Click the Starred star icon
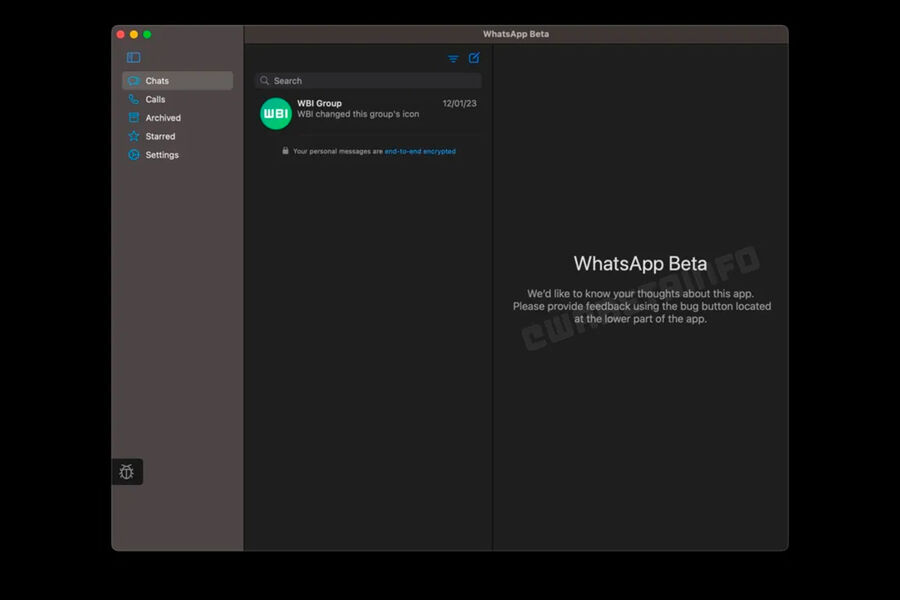900x600 pixels. pos(134,136)
